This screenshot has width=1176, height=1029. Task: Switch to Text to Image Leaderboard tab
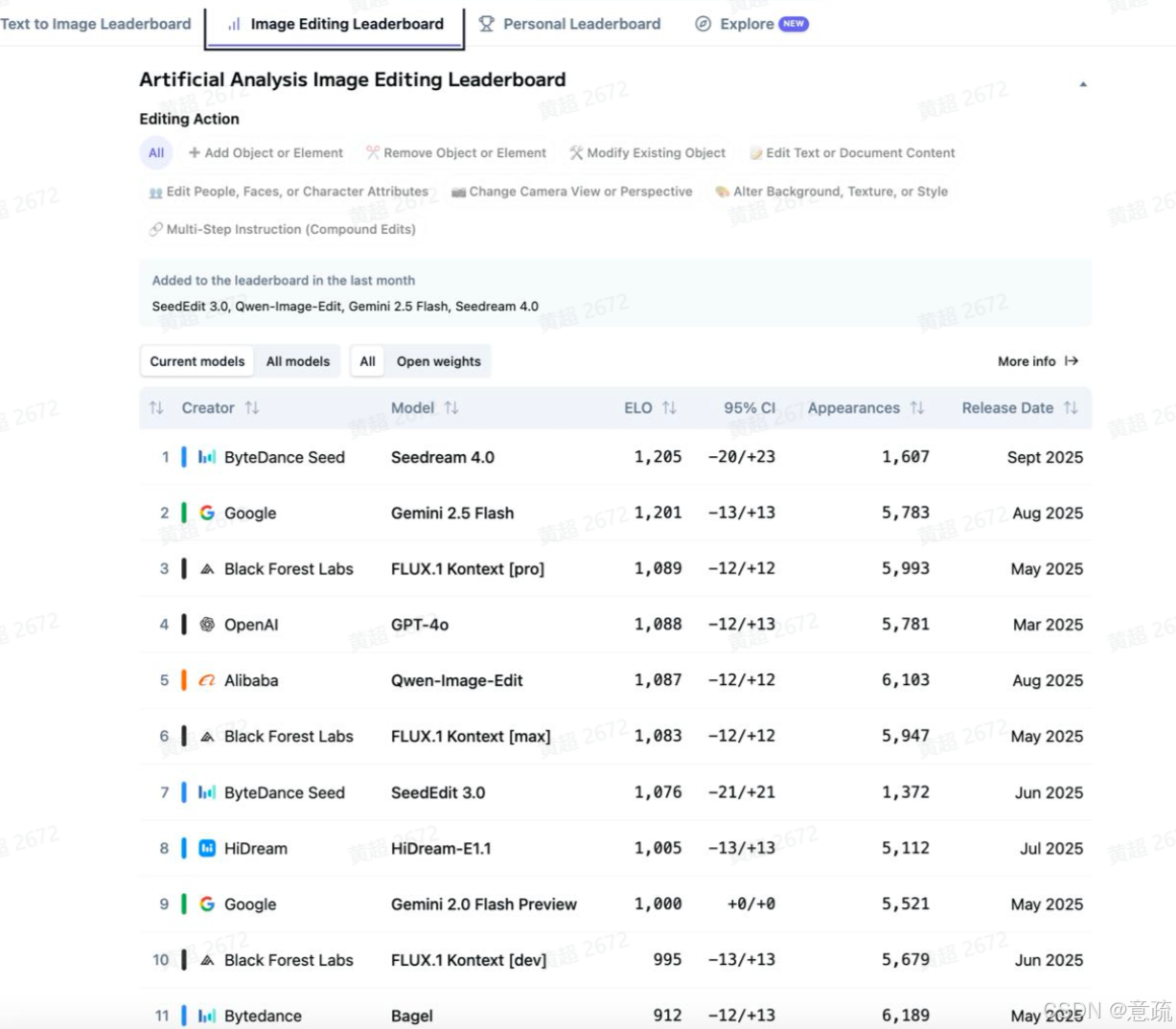click(96, 24)
